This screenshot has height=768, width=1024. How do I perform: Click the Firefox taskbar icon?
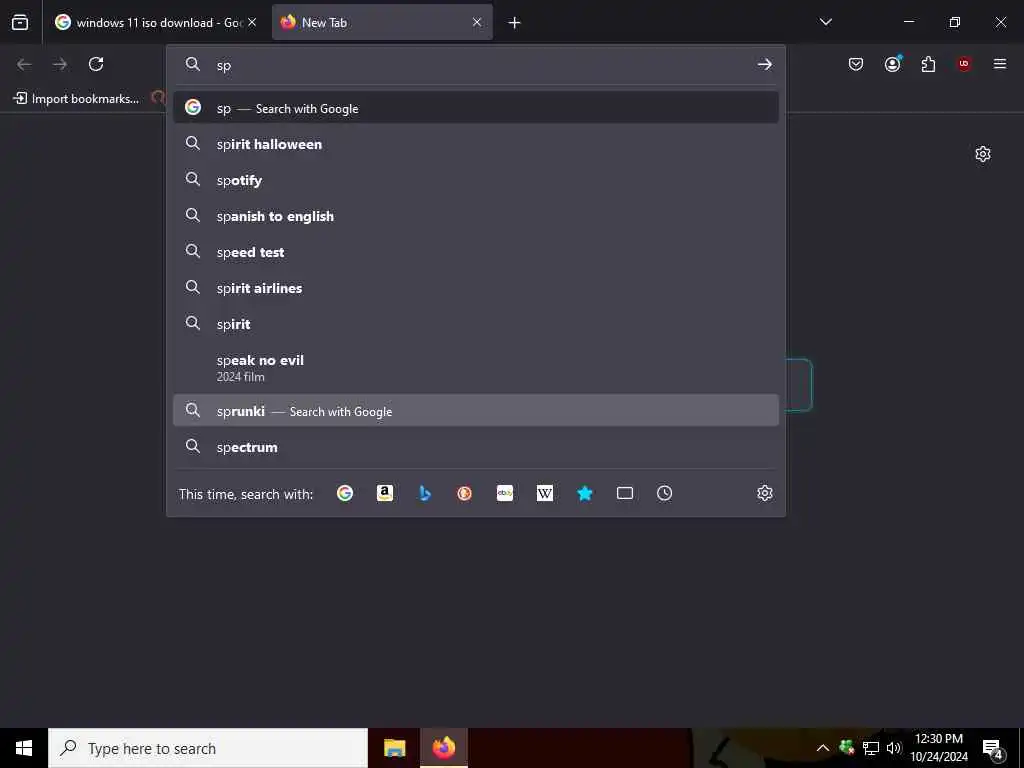(x=443, y=748)
